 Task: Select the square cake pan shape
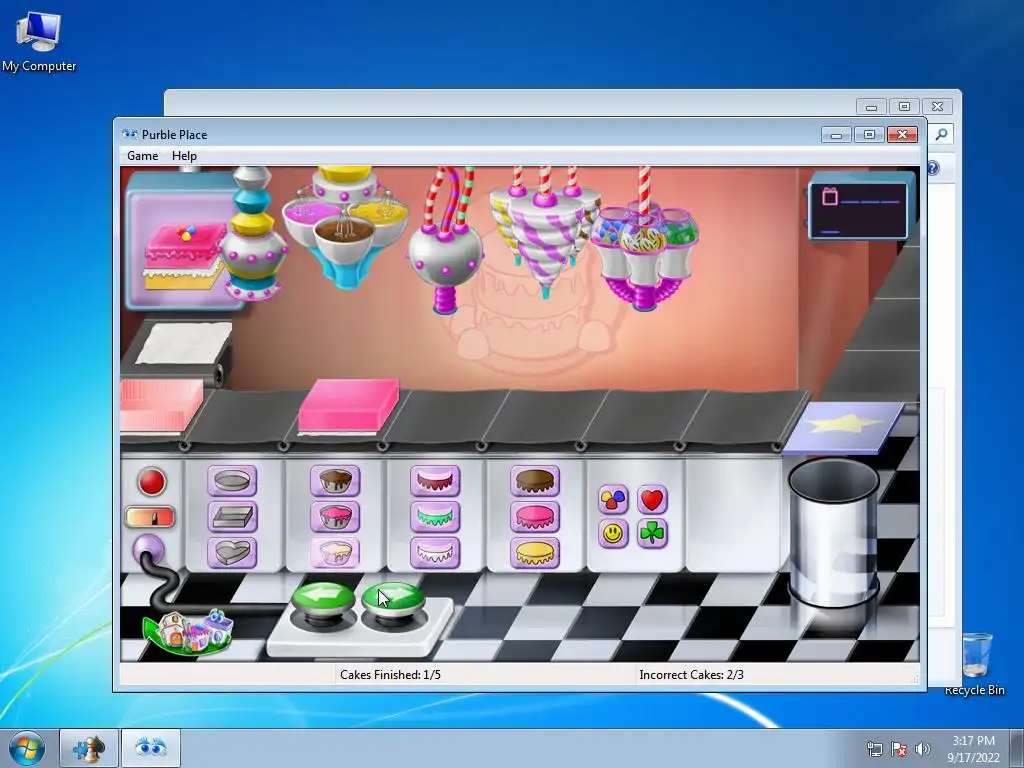232,517
